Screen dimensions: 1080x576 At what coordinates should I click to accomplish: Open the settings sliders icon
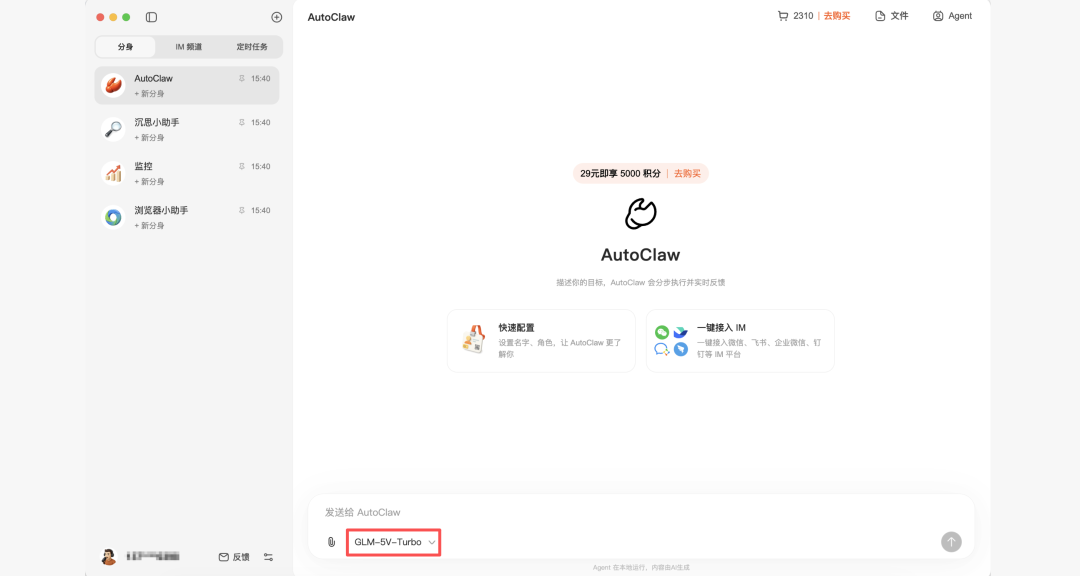[268, 557]
